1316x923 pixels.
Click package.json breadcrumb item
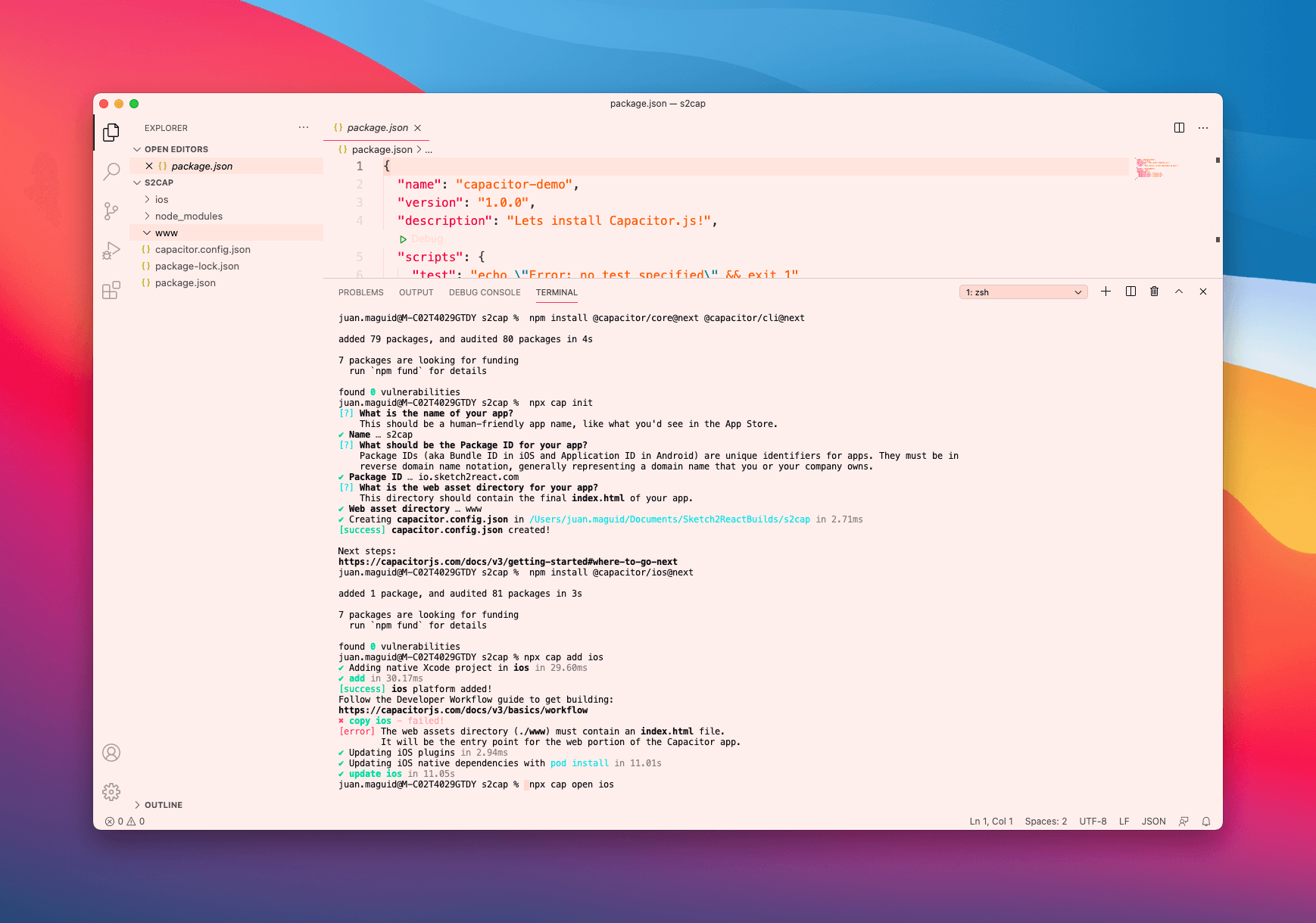[x=382, y=150]
